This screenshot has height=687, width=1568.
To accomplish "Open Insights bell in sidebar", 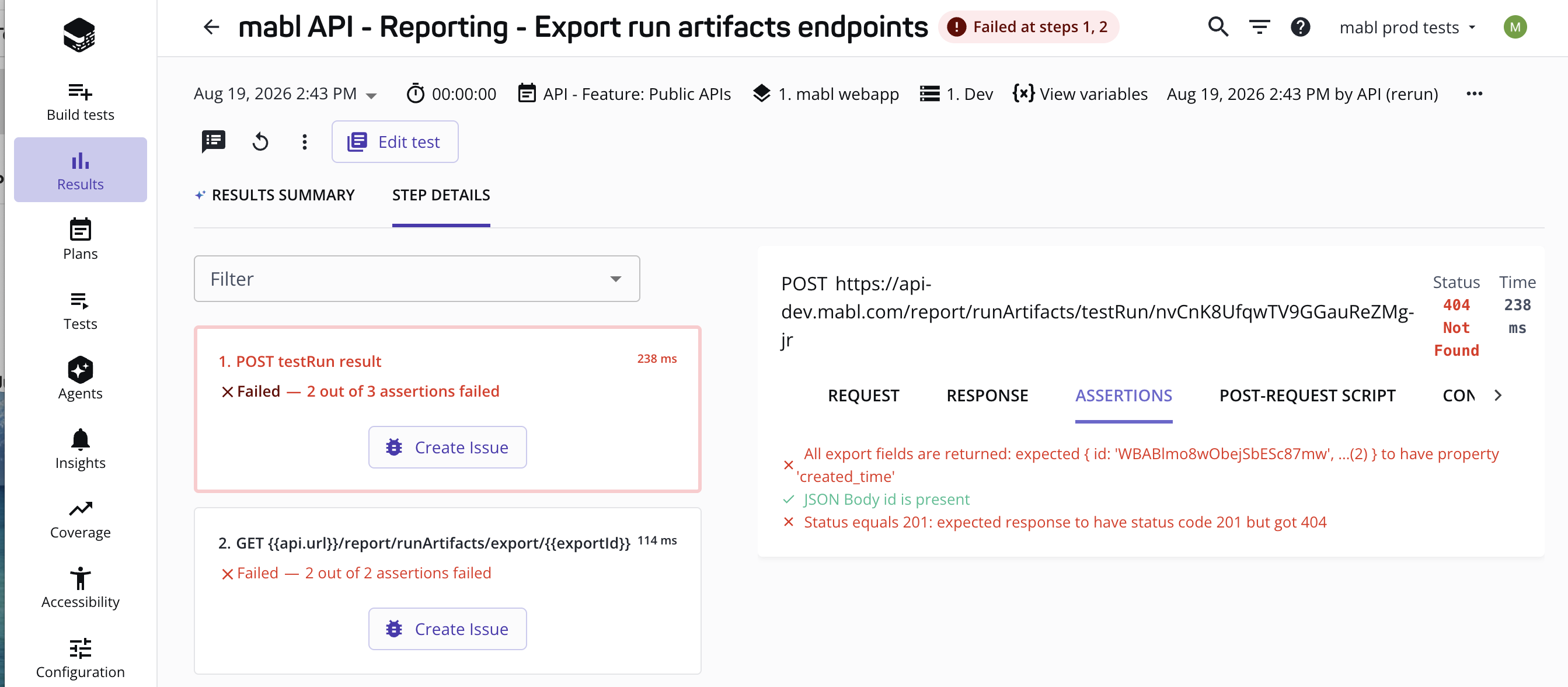I will pyautogui.click(x=81, y=449).
